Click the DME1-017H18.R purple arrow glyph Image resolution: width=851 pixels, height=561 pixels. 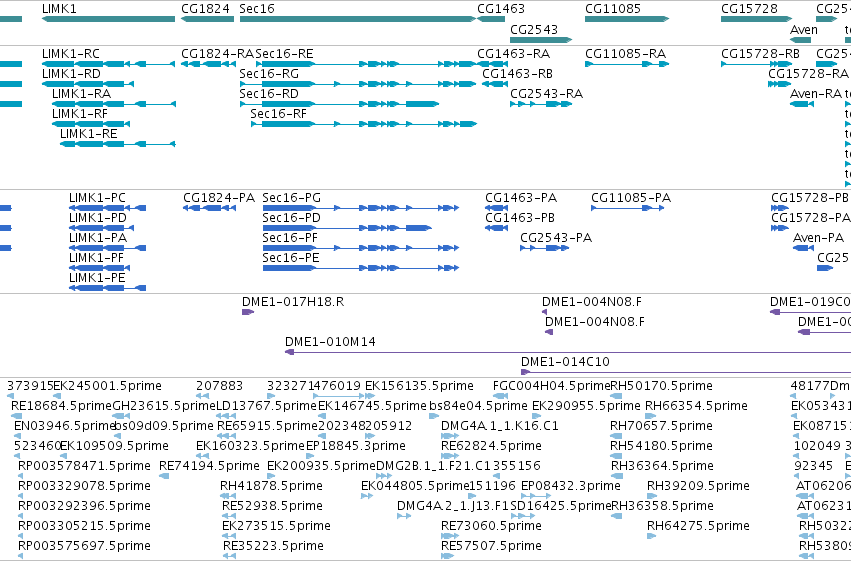click(x=247, y=312)
